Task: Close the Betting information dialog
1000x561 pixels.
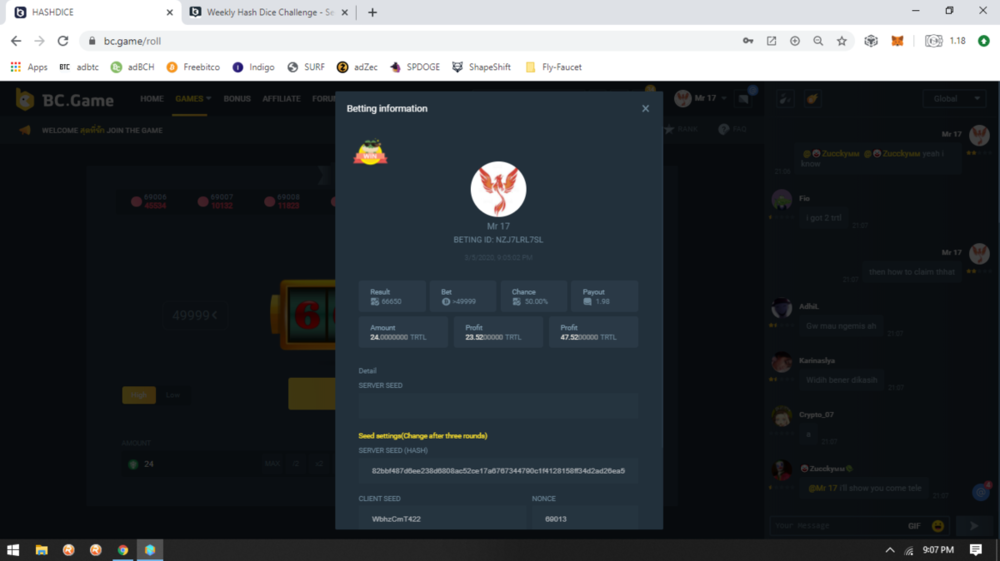Action: coord(645,108)
